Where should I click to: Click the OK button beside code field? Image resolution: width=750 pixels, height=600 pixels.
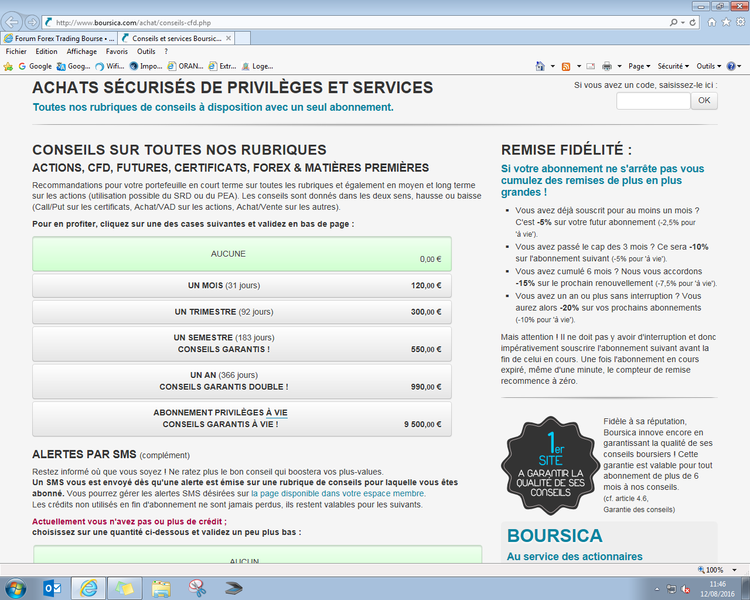pyautogui.click(x=704, y=100)
